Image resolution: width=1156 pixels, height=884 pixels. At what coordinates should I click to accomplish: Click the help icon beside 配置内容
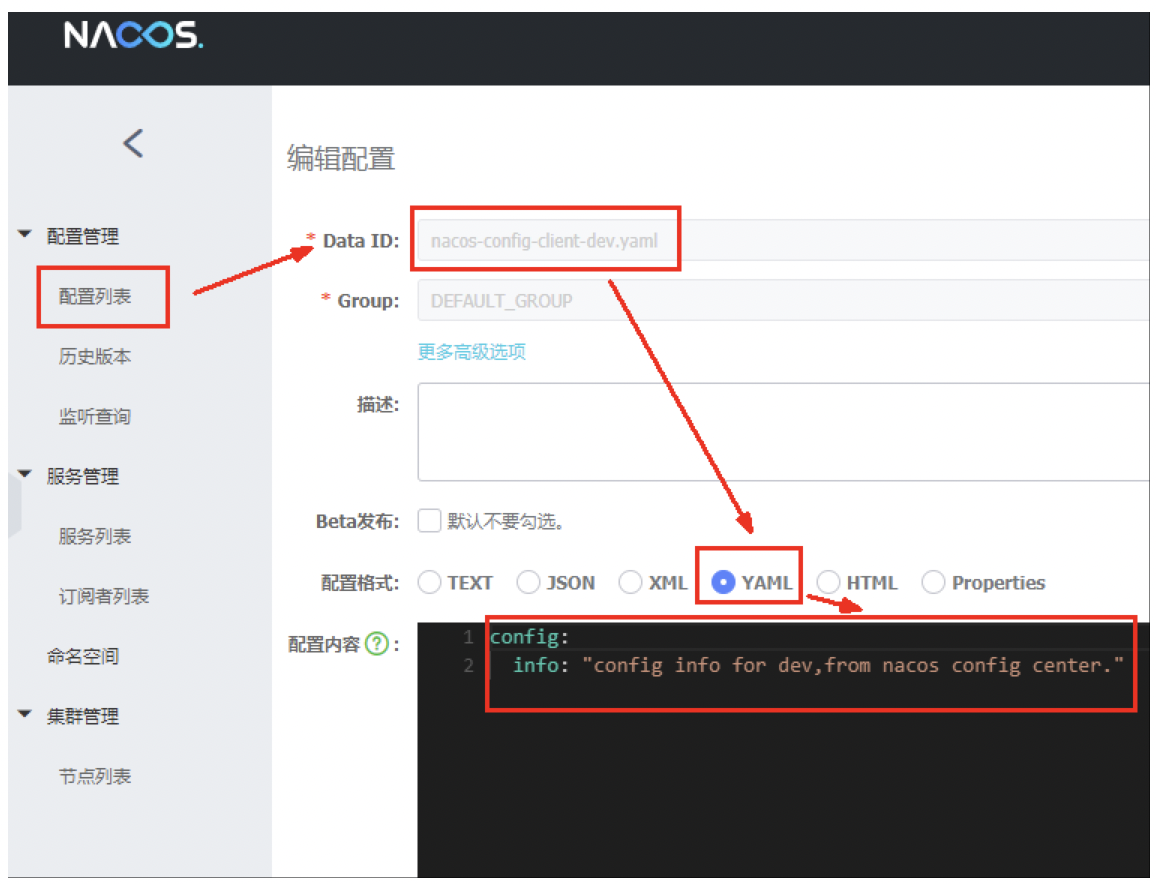coord(376,645)
